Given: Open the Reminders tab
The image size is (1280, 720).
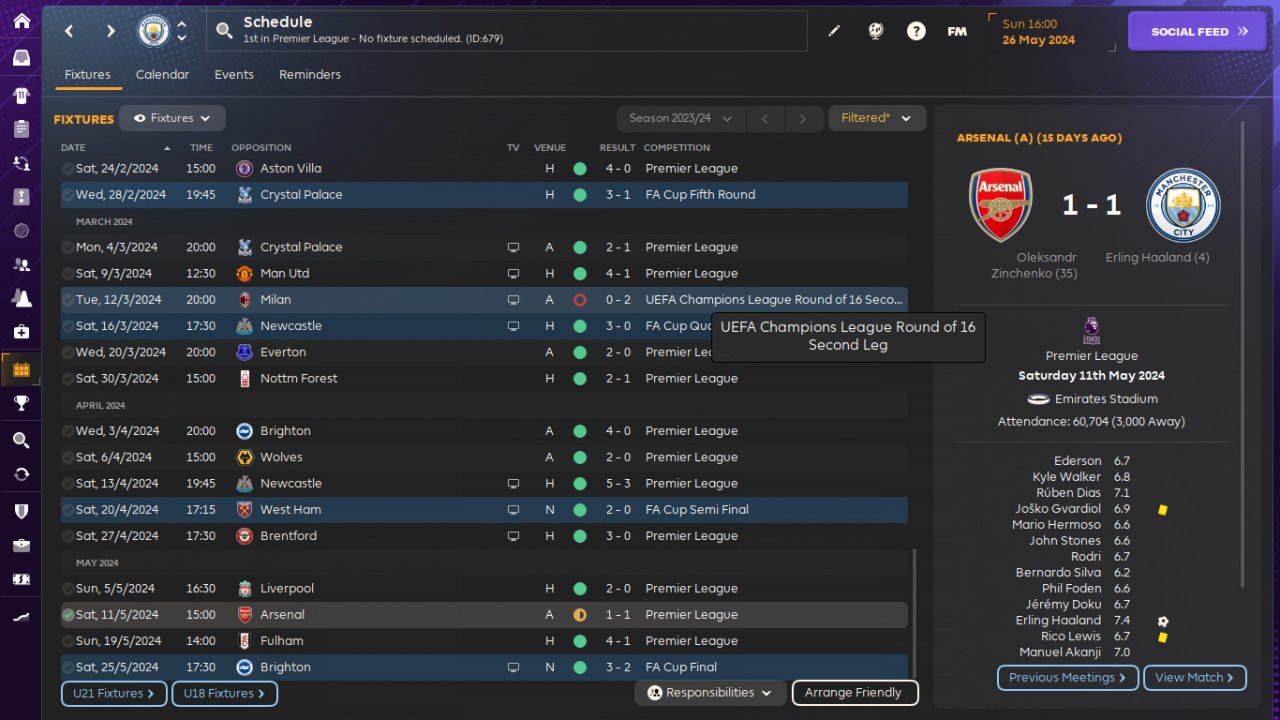Looking at the screenshot, I should tap(310, 75).
